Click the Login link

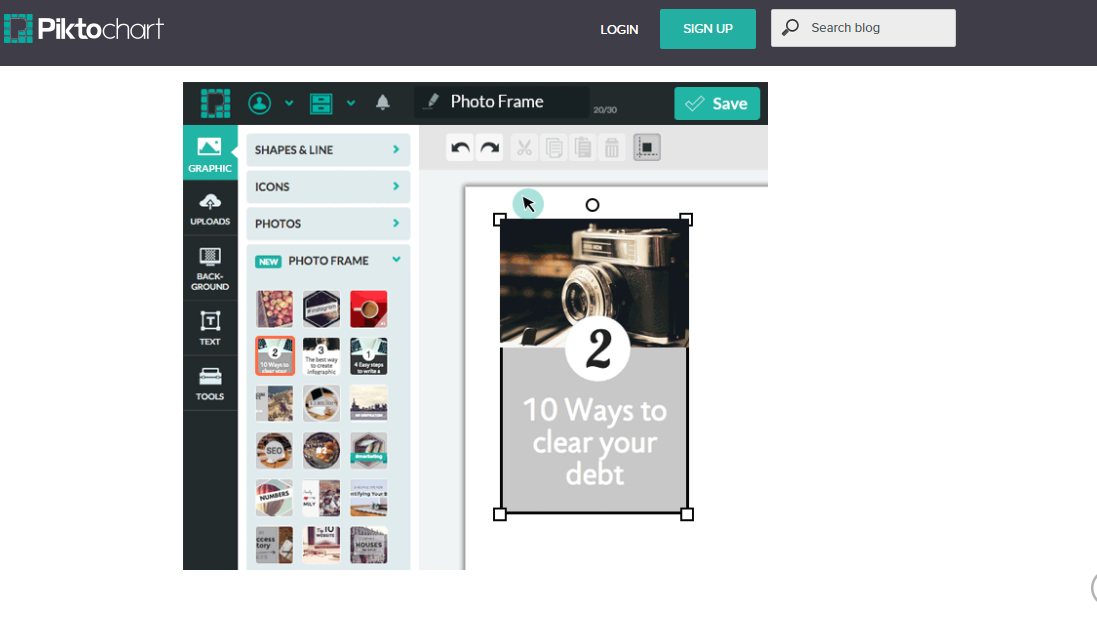pos(619,29)
